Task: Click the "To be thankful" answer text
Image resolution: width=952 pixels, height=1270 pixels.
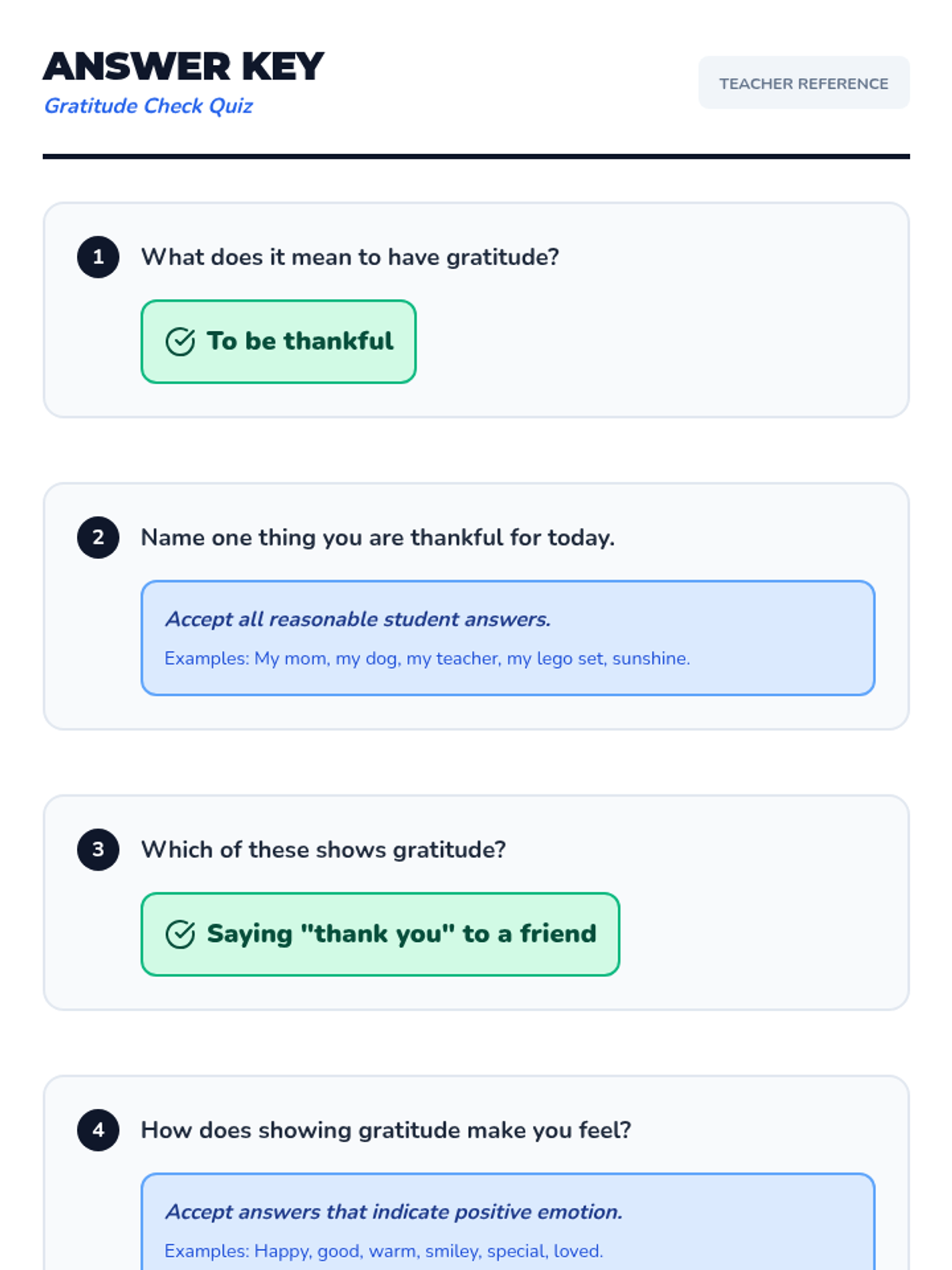Action: 300,341
